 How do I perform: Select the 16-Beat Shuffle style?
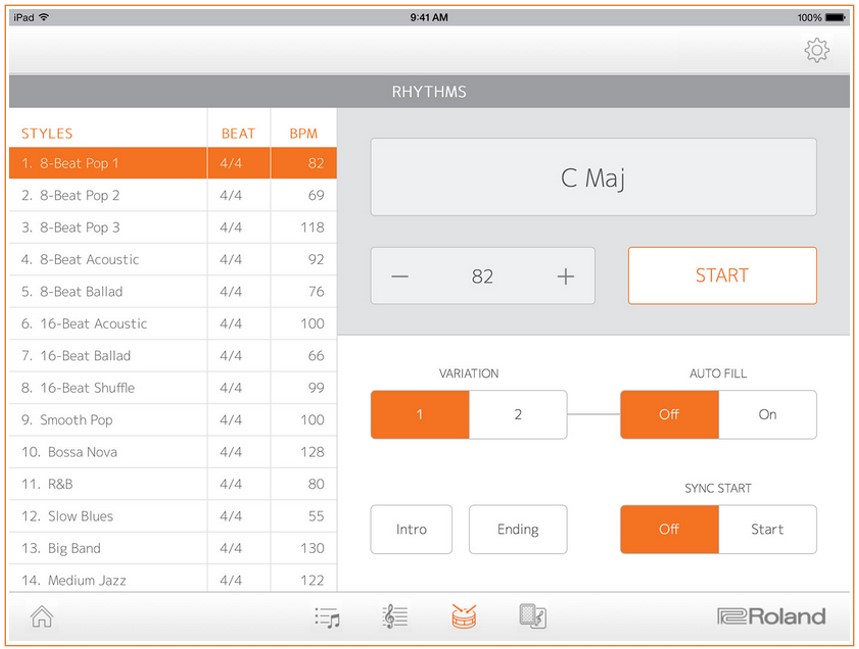(107, 388)
